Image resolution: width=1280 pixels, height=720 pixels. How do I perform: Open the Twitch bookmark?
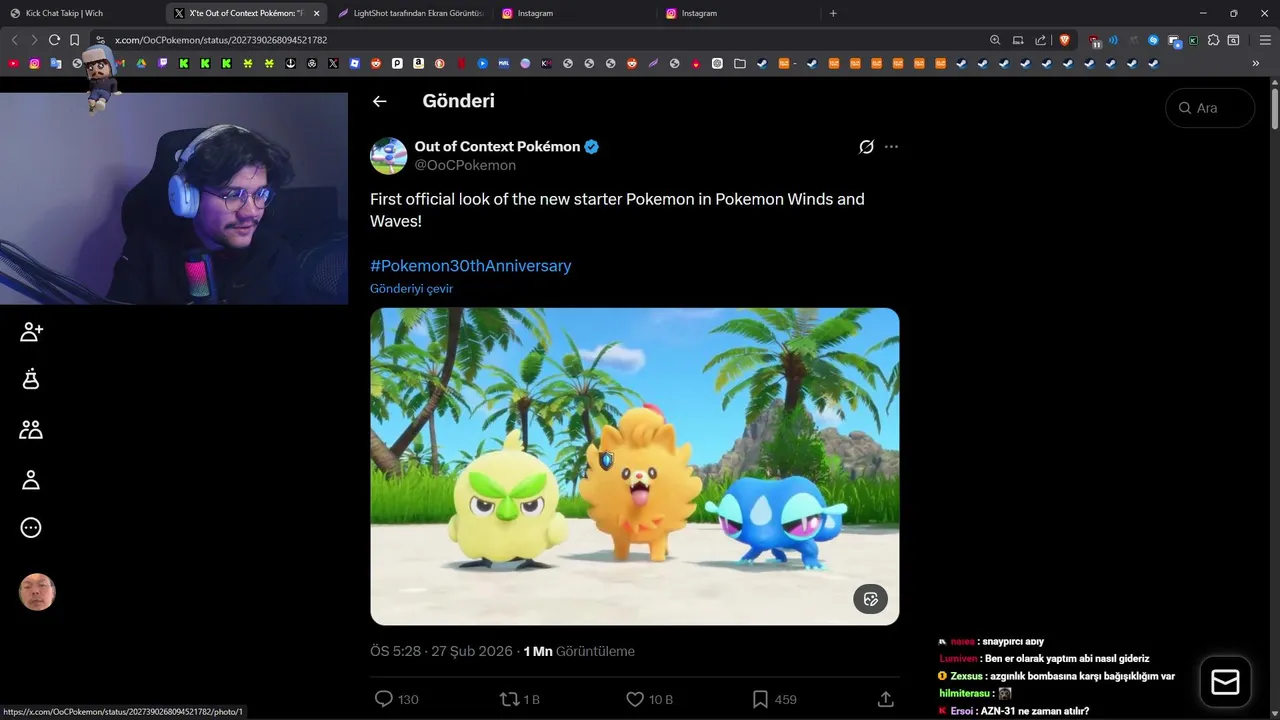click(163, 63)
